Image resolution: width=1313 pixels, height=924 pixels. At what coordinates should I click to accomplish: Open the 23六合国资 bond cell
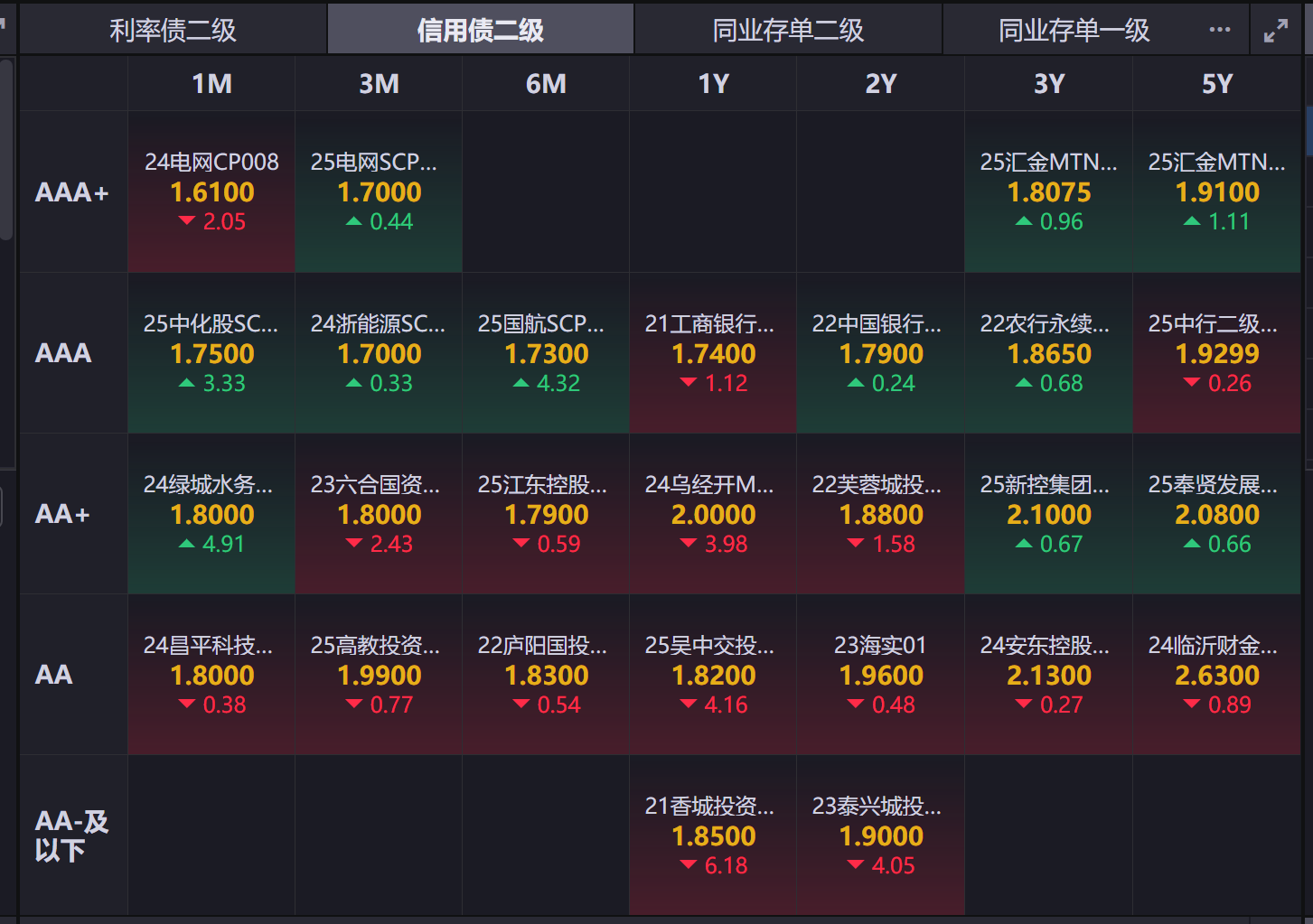379,514
